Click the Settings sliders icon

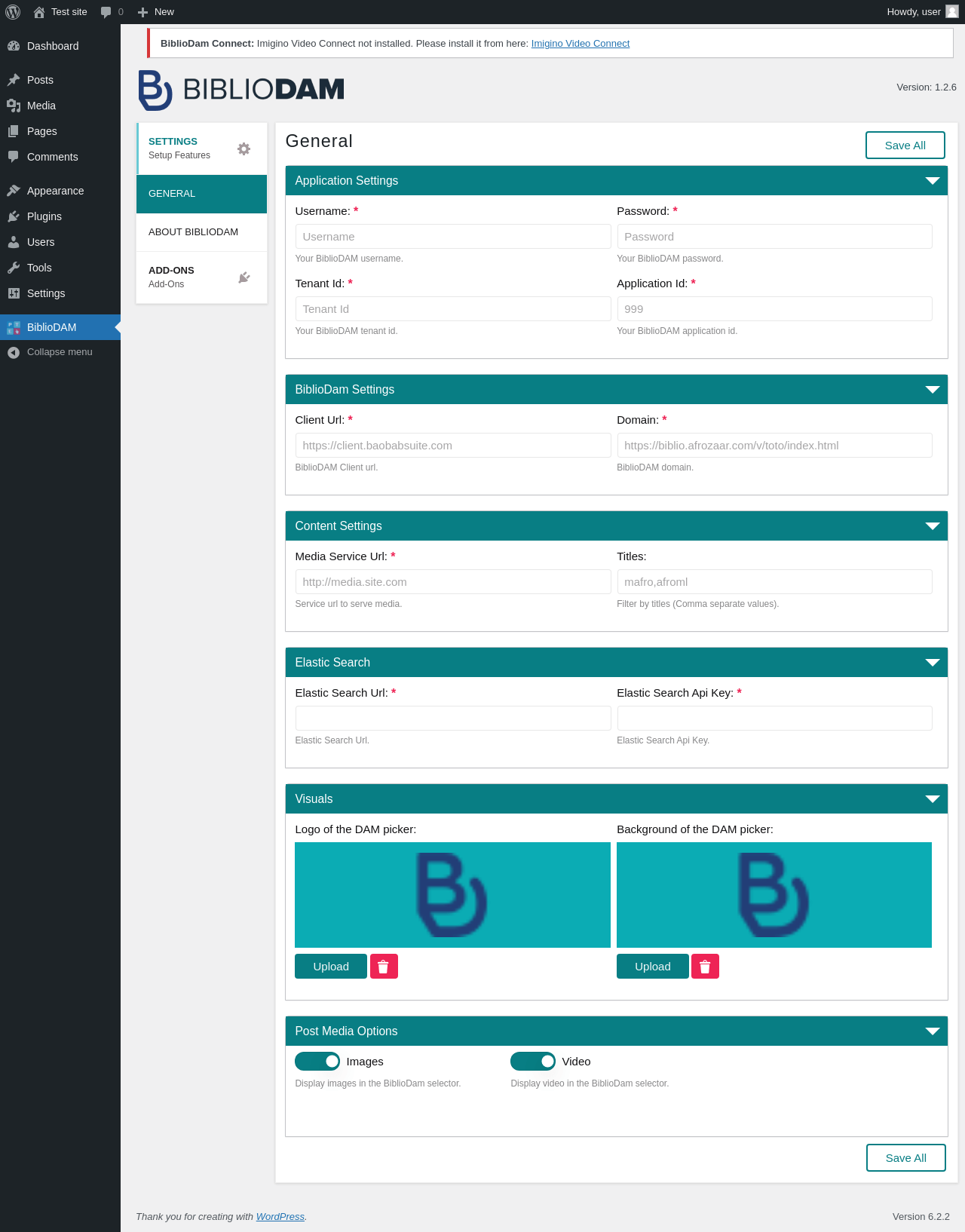[14, 293]
